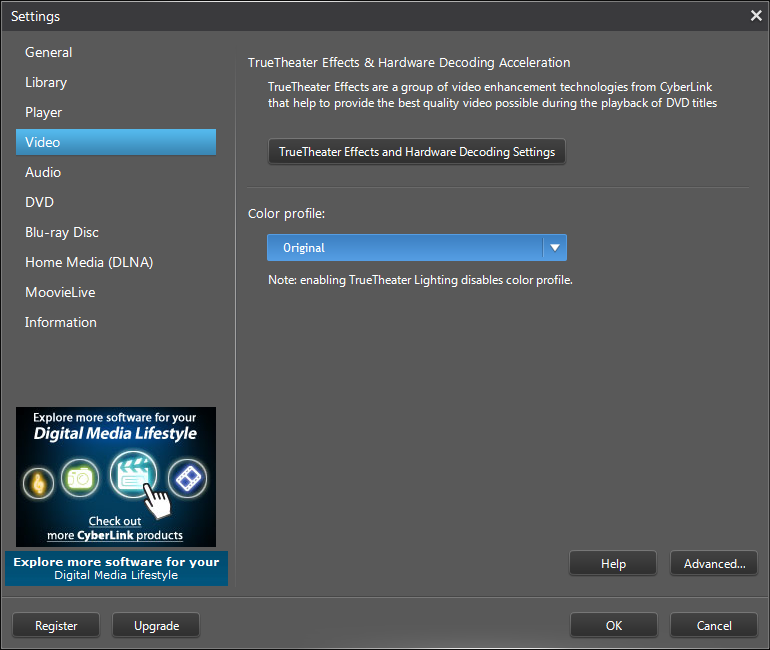Follow the Check out more CyberLink products link
Image resolution: width=770 pixels, height=650 pixels.
(115, 528)
